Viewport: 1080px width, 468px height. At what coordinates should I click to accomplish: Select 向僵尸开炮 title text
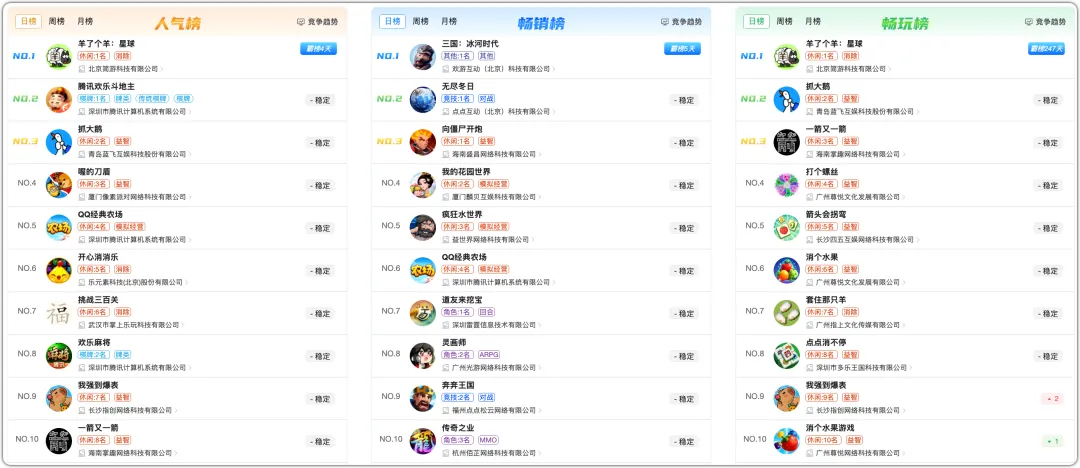[462, 129]
